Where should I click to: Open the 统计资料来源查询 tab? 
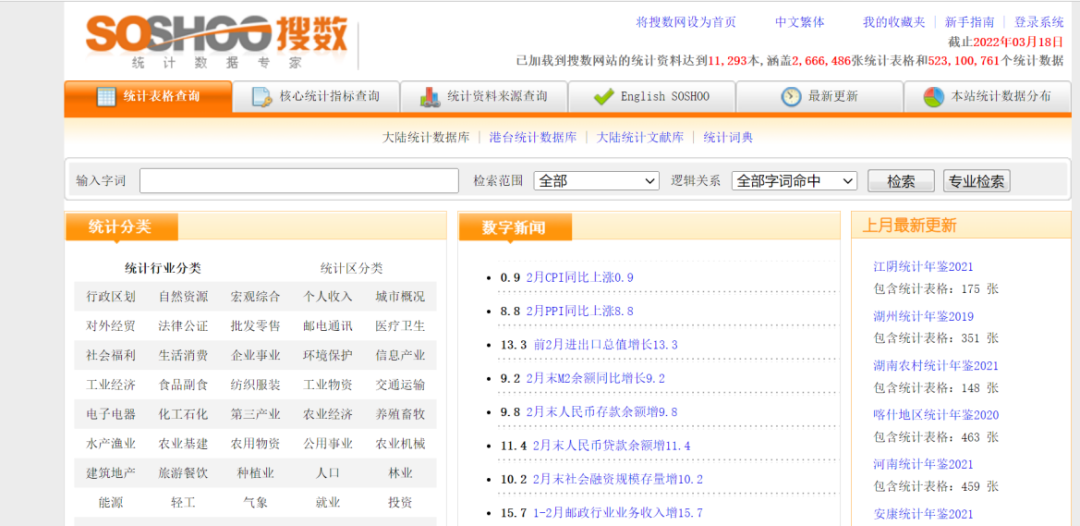(x=484, y=96)
